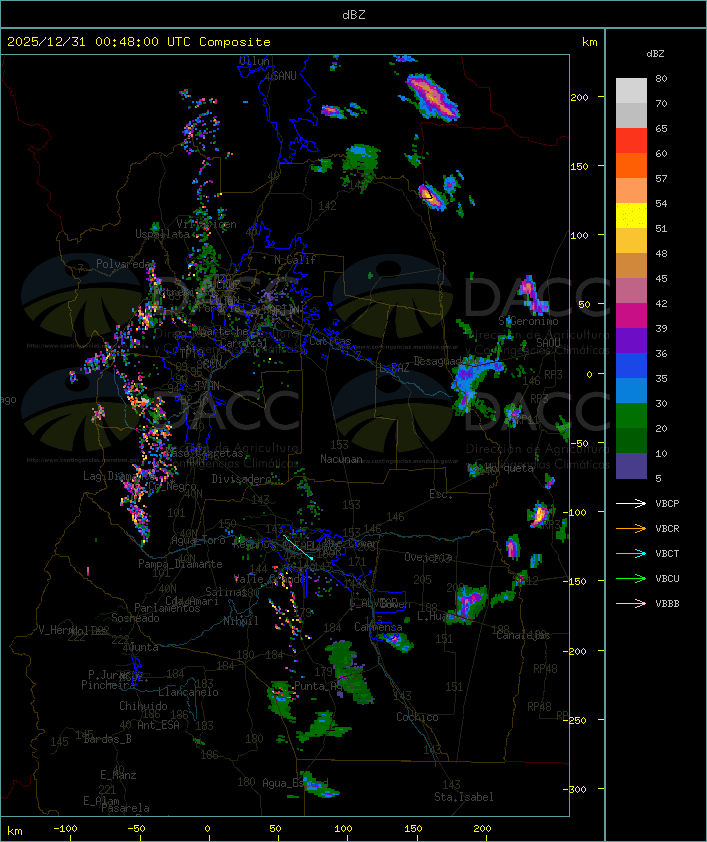Screen dimensions: 707x842
Task: Click the Sta.Isabel map label
Action: click(x=463, y=797)
